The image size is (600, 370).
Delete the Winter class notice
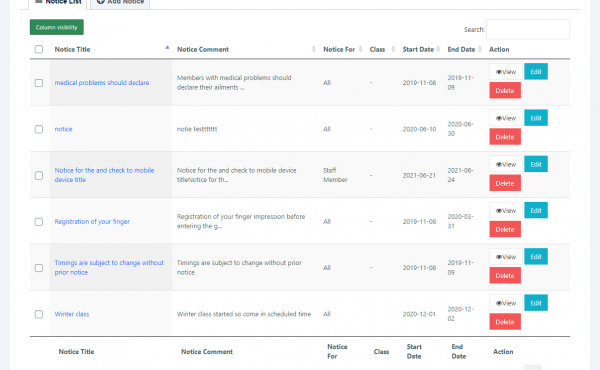pyautogui.click(x=505, y=322)
